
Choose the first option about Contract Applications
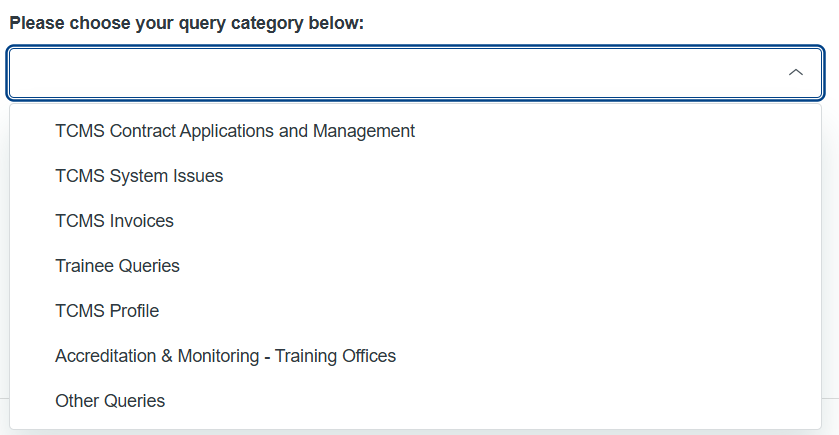[235, 131]
